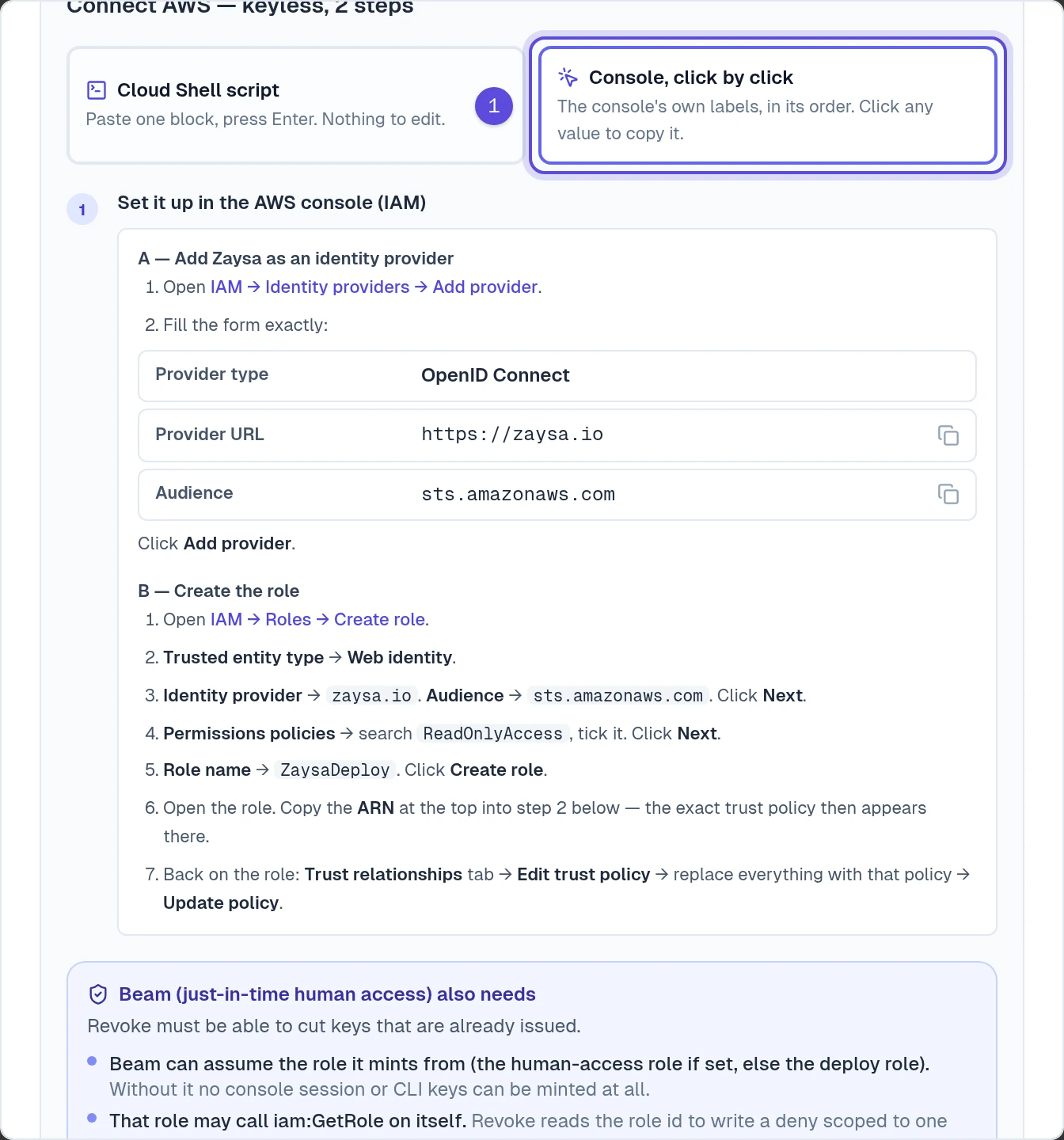
Task: Copy the ZaysaDeploy role name
Action: point(335,770)
